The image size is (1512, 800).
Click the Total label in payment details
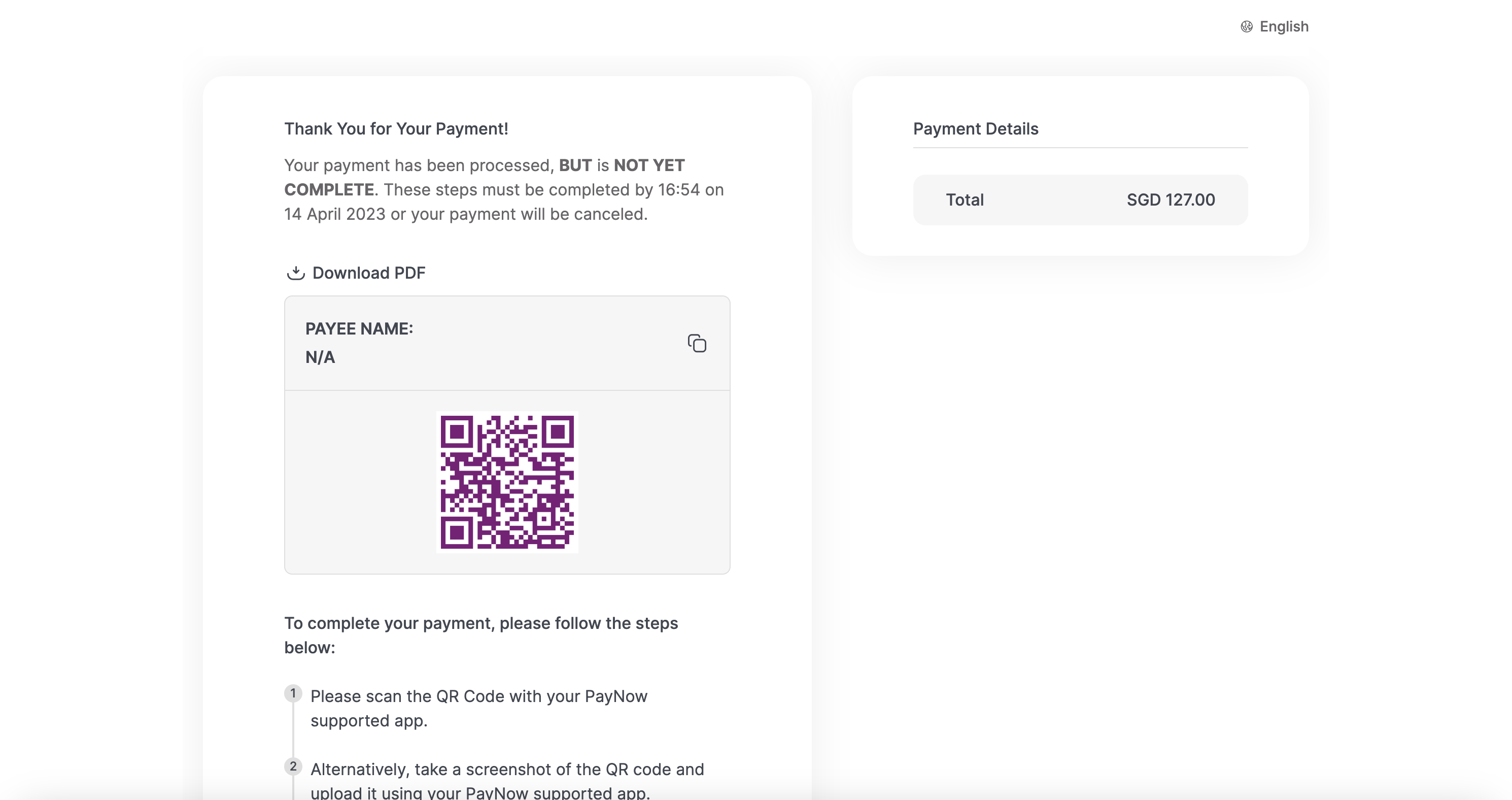[965, 199]
